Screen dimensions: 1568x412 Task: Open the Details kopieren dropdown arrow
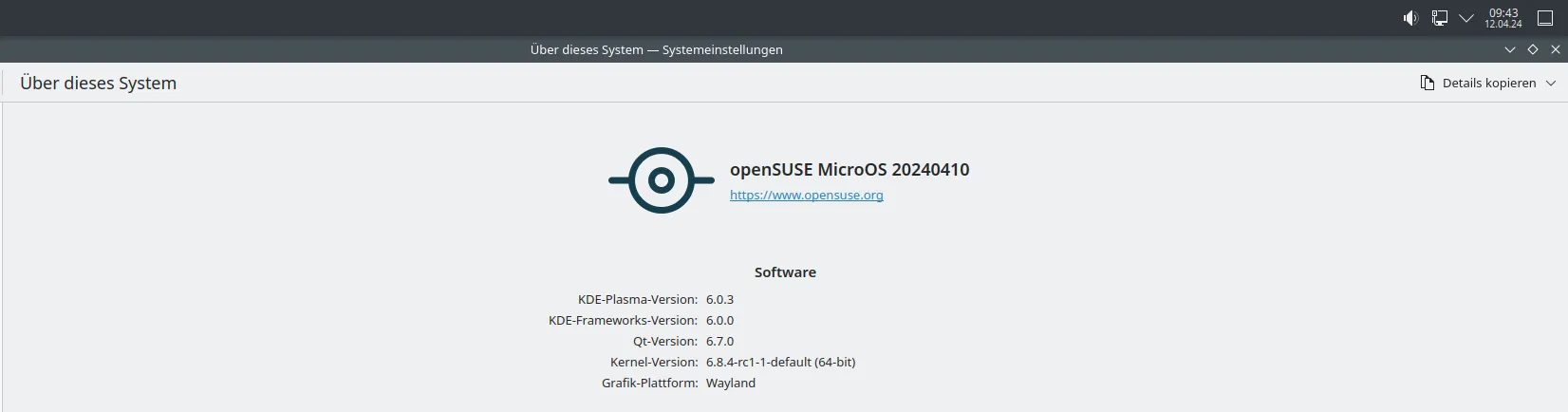click(1551, 83)
